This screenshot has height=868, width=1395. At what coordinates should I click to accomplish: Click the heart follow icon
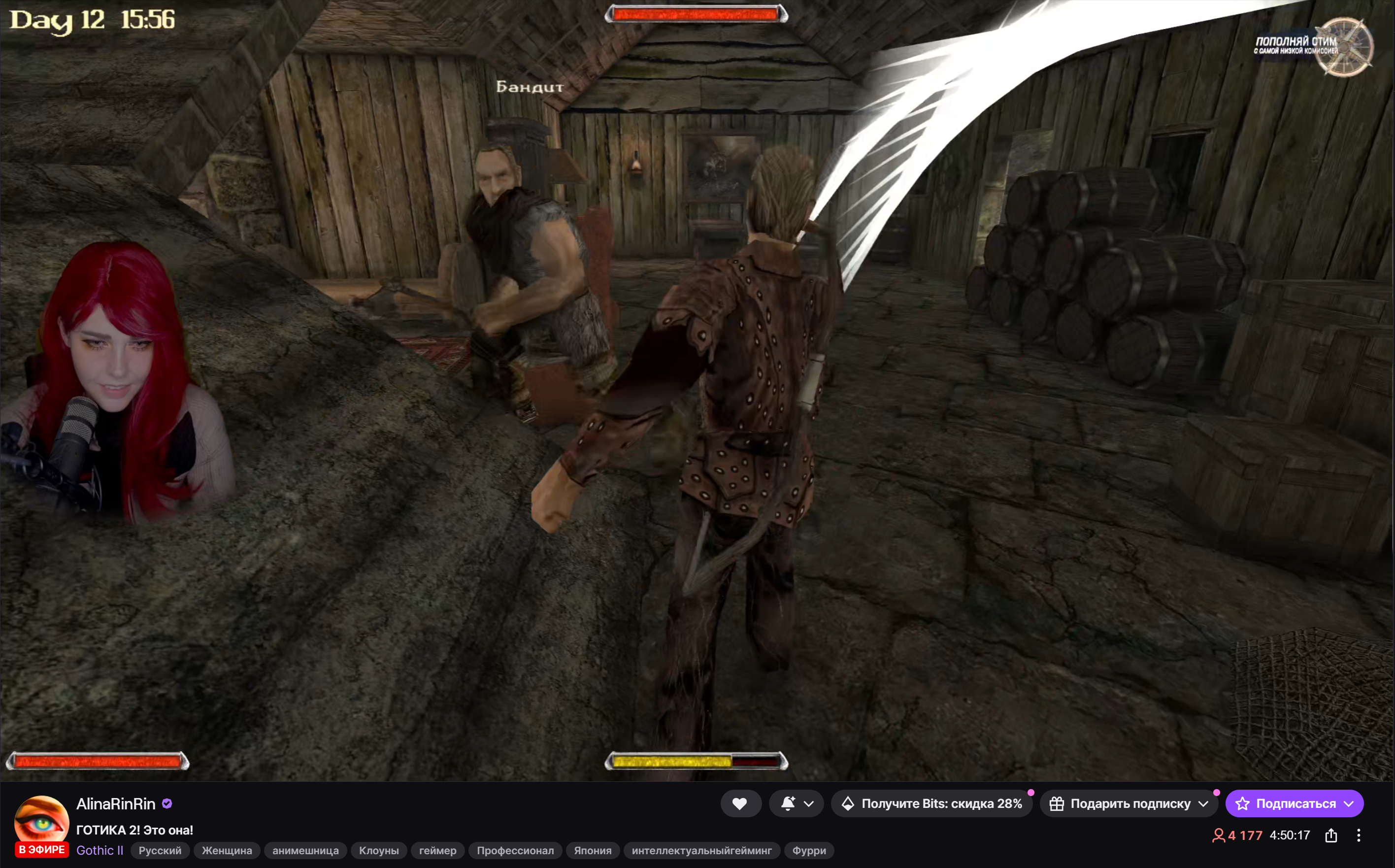[x=739, y=803]
